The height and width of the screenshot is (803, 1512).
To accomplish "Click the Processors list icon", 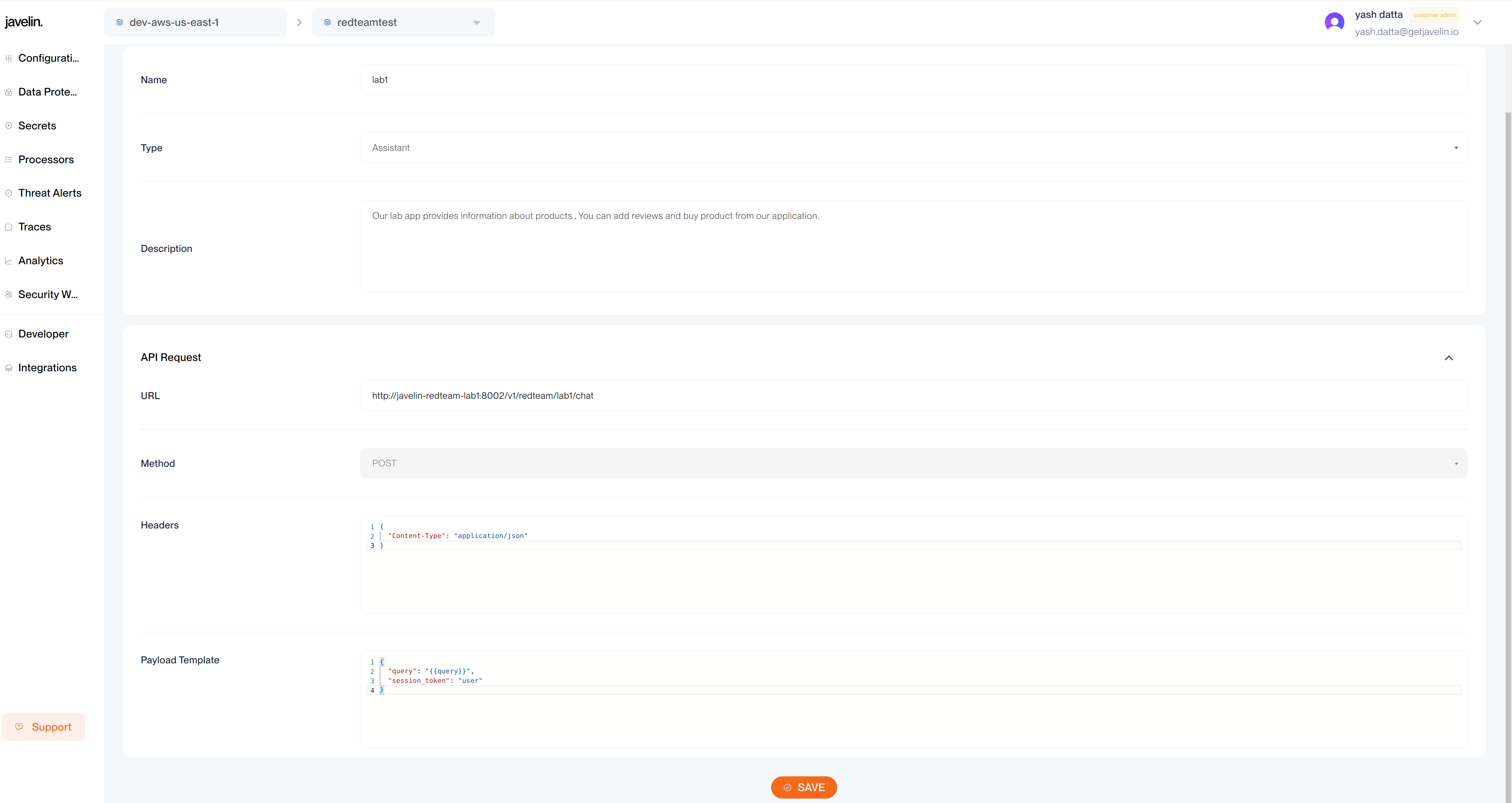I will [8, 160].
